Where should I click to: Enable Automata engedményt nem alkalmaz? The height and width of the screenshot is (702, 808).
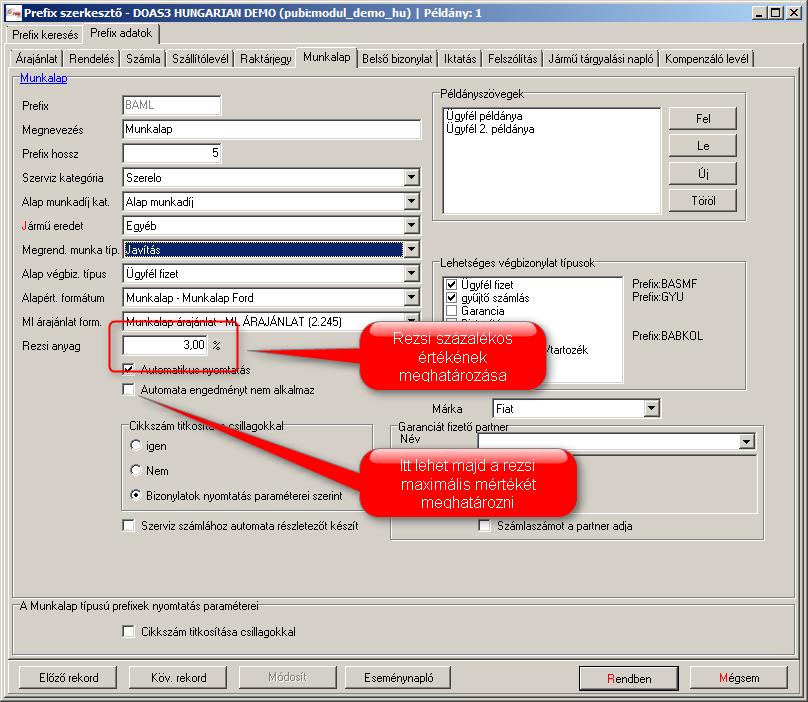128,389
